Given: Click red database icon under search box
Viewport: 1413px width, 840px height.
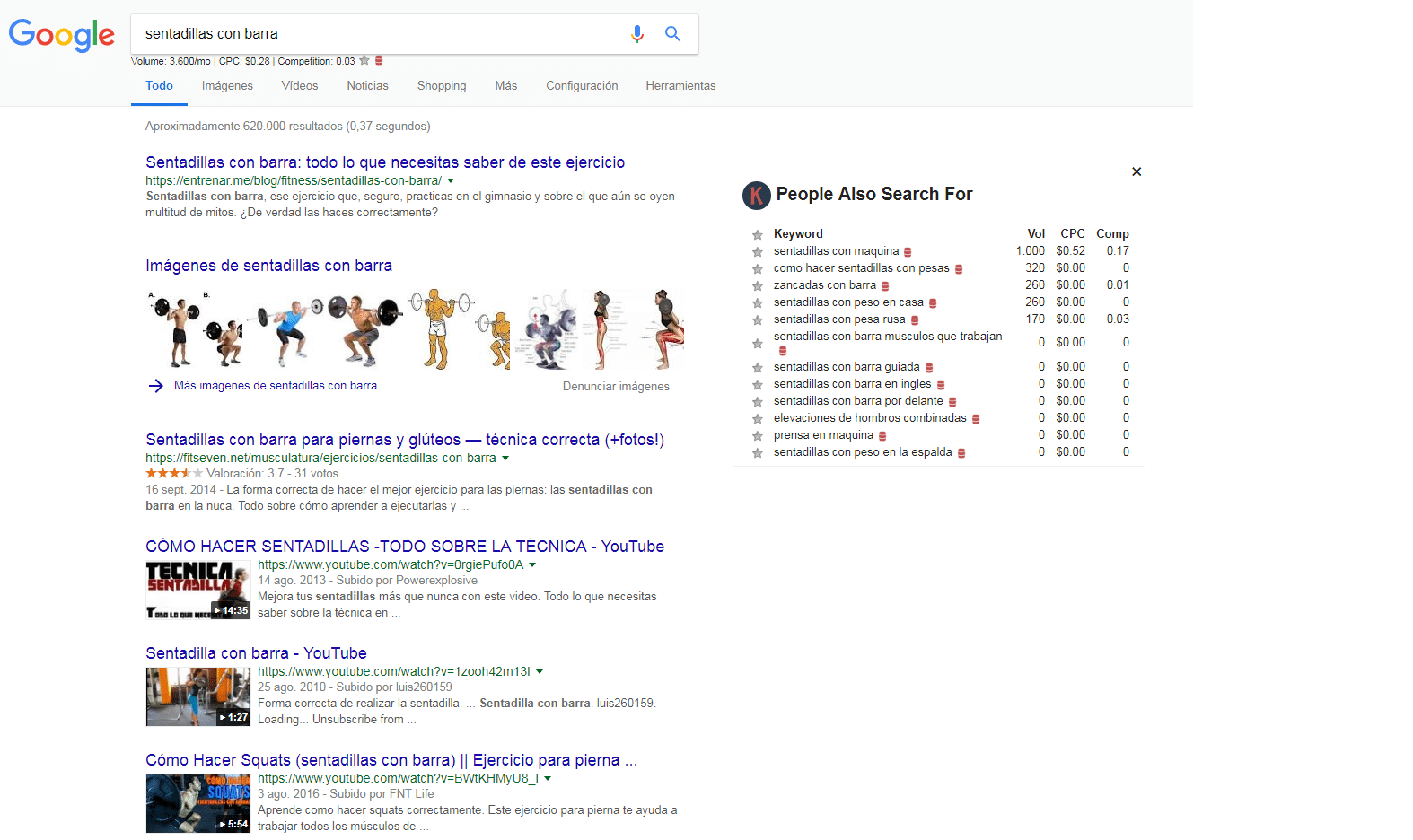Looking at the screenshot, I should tap(379, 61).
